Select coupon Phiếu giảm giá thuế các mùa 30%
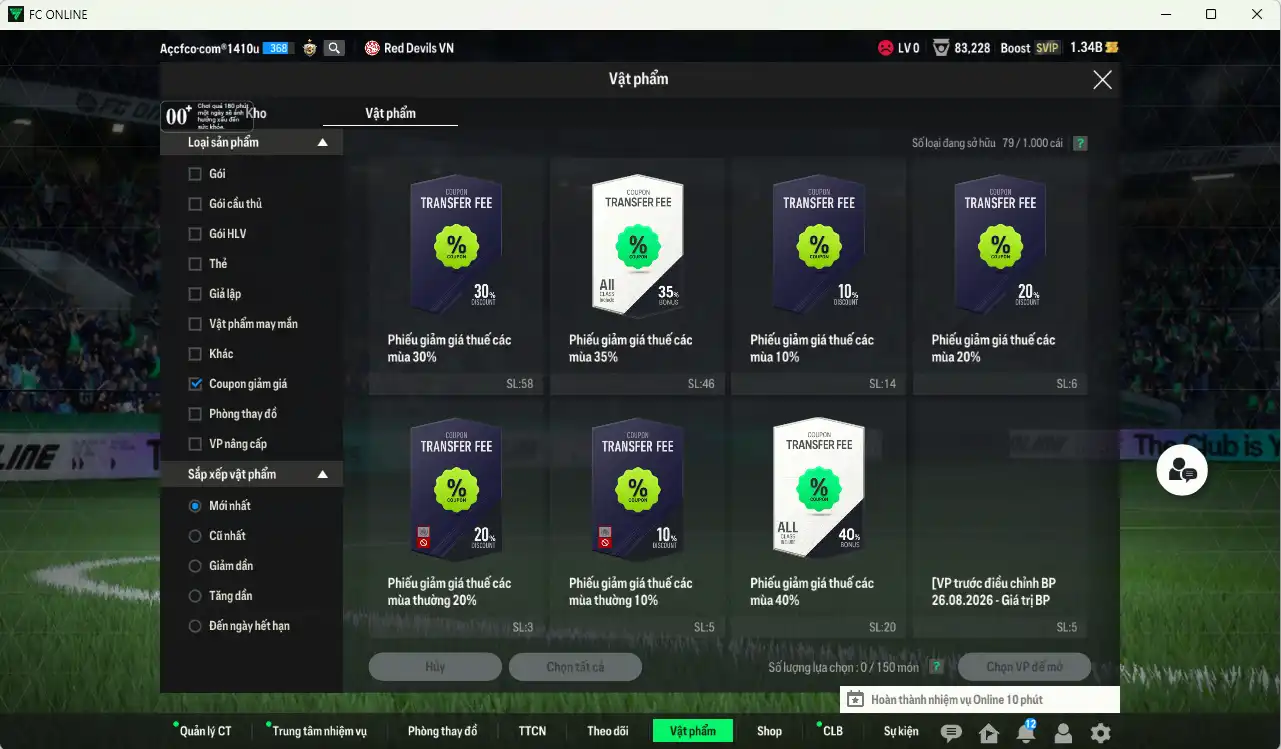The width and height of the screenshot is (1281, 749). (456, 275)
